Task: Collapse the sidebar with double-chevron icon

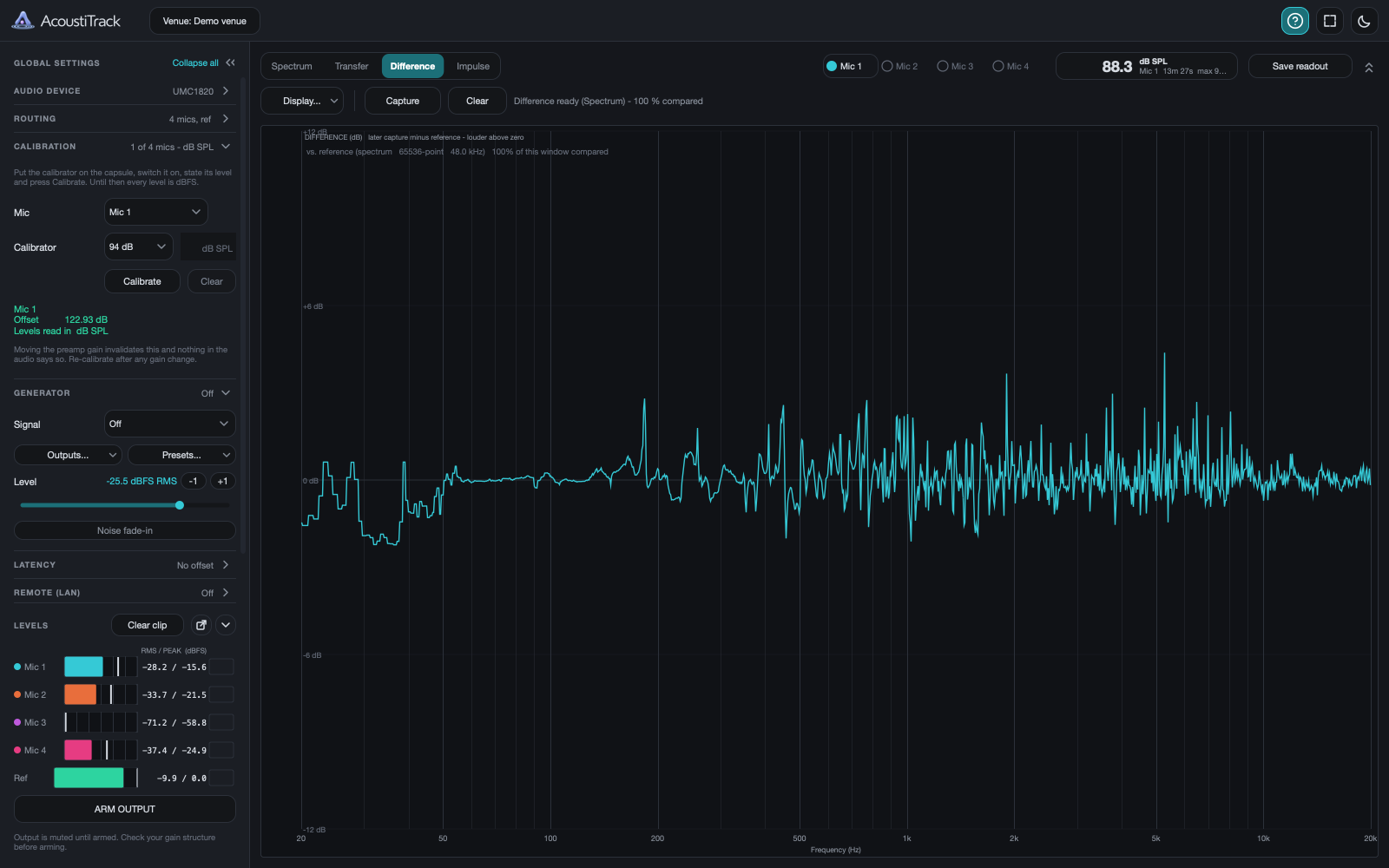Action: click(230, 62)
